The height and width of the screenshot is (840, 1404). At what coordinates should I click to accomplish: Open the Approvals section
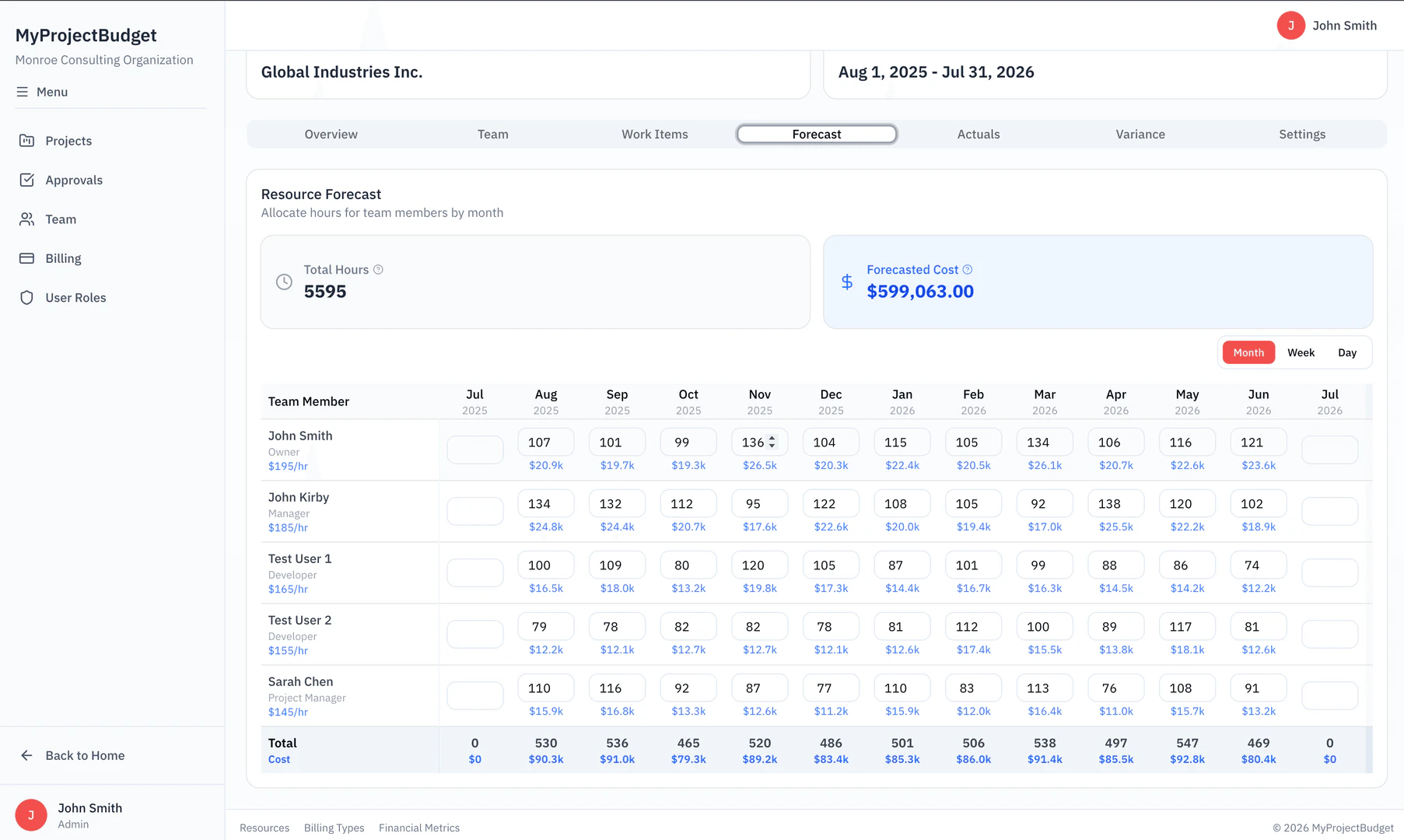(x=73, y=180)
